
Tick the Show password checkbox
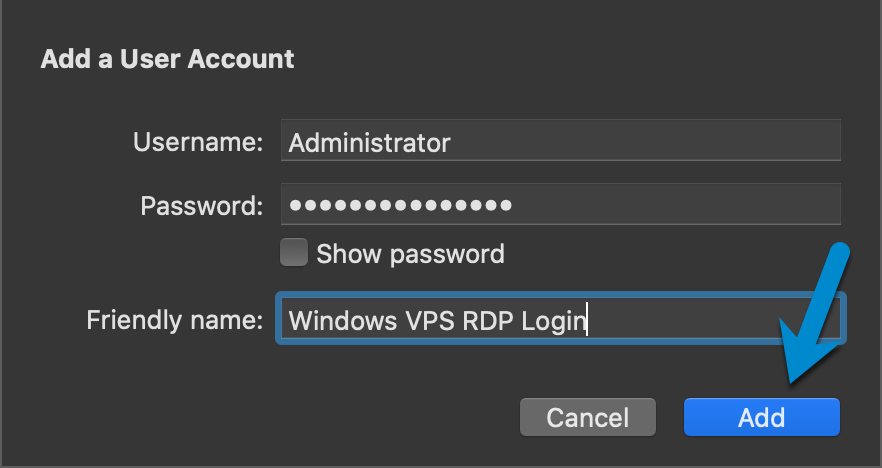coord(293,254)
